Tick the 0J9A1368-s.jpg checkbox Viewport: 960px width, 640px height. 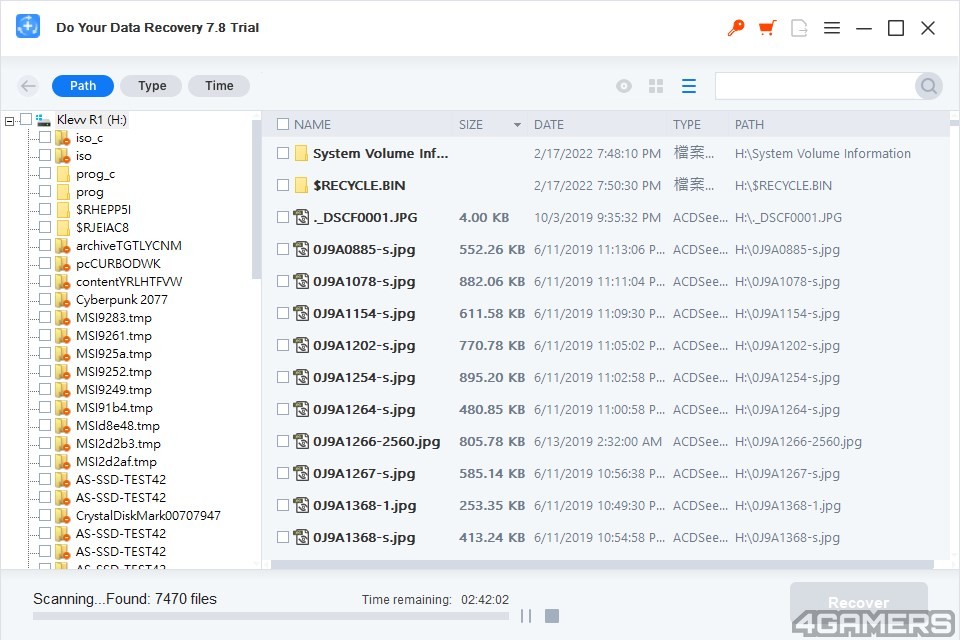click(283, 537)
